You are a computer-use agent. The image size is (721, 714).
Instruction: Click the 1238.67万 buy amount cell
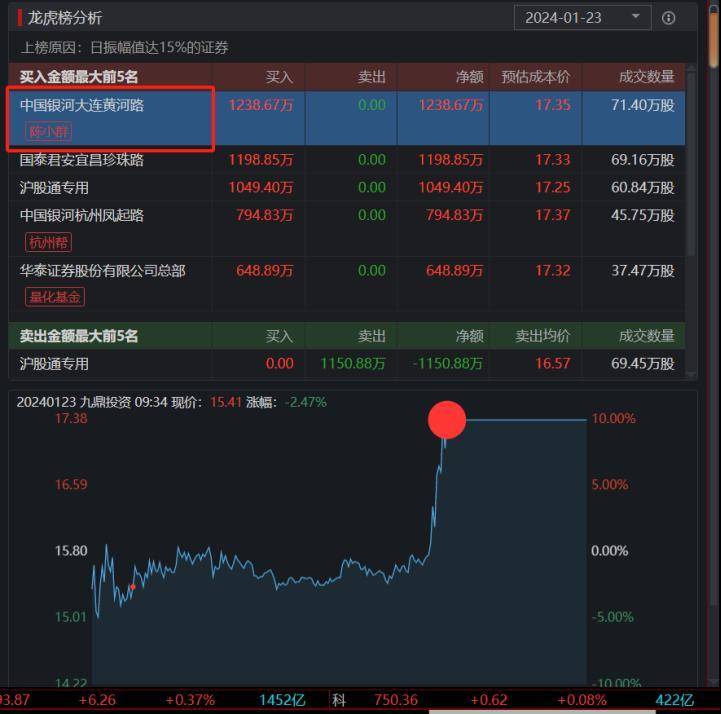261,105
